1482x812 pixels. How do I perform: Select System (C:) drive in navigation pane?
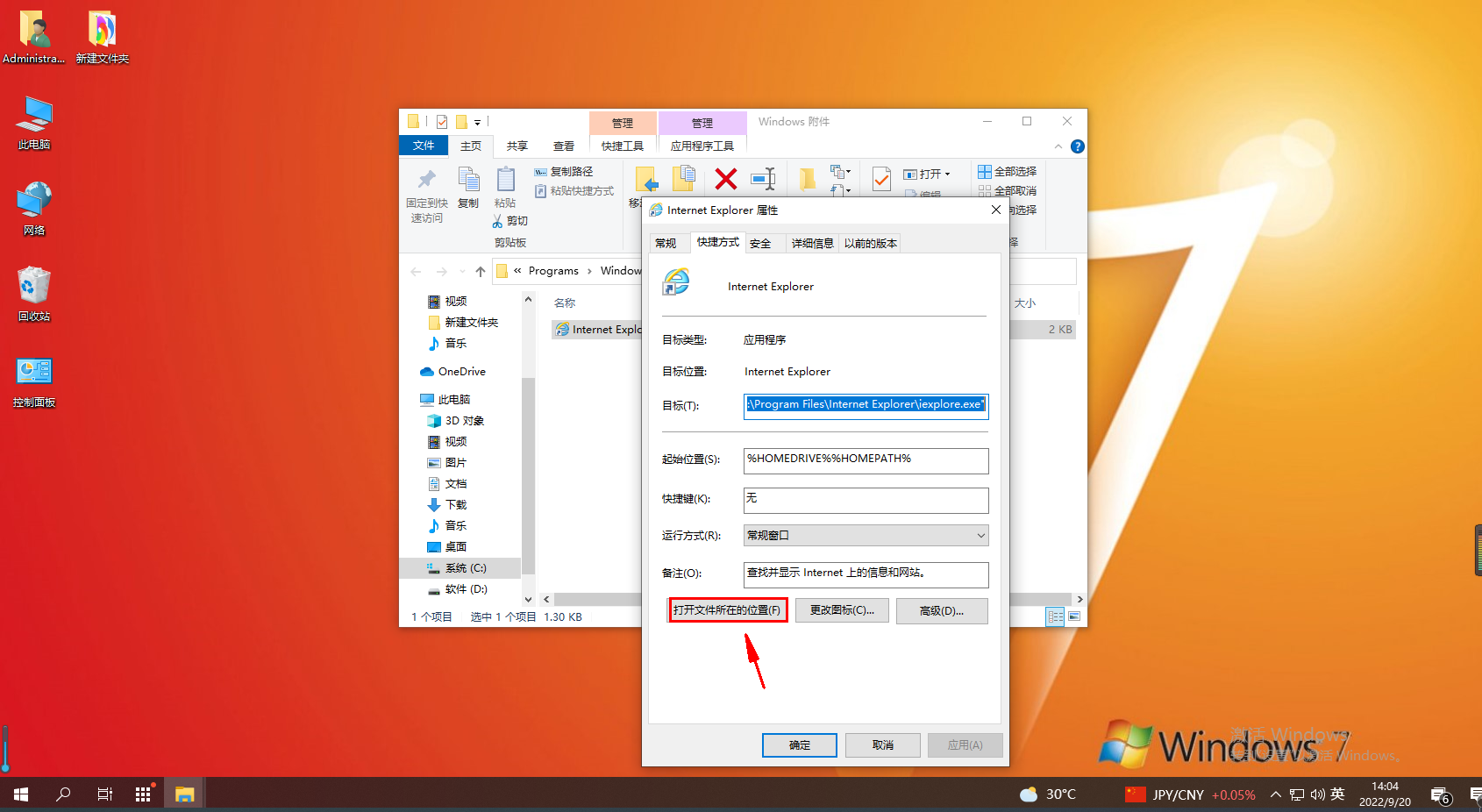tap(460, 568)
